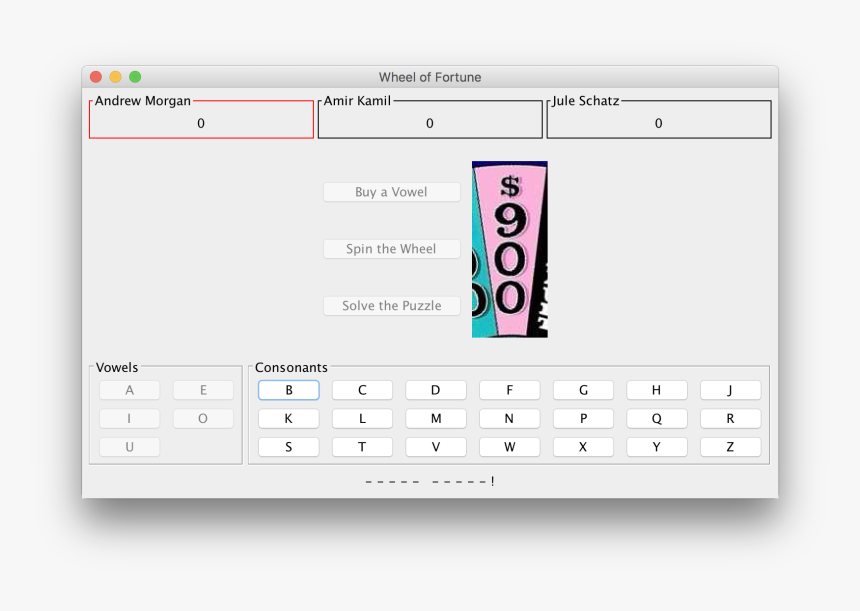Image resolution: width=860 pixels, height=611 pixels.
Task: Guess the letter H
Action: (657, 390)
